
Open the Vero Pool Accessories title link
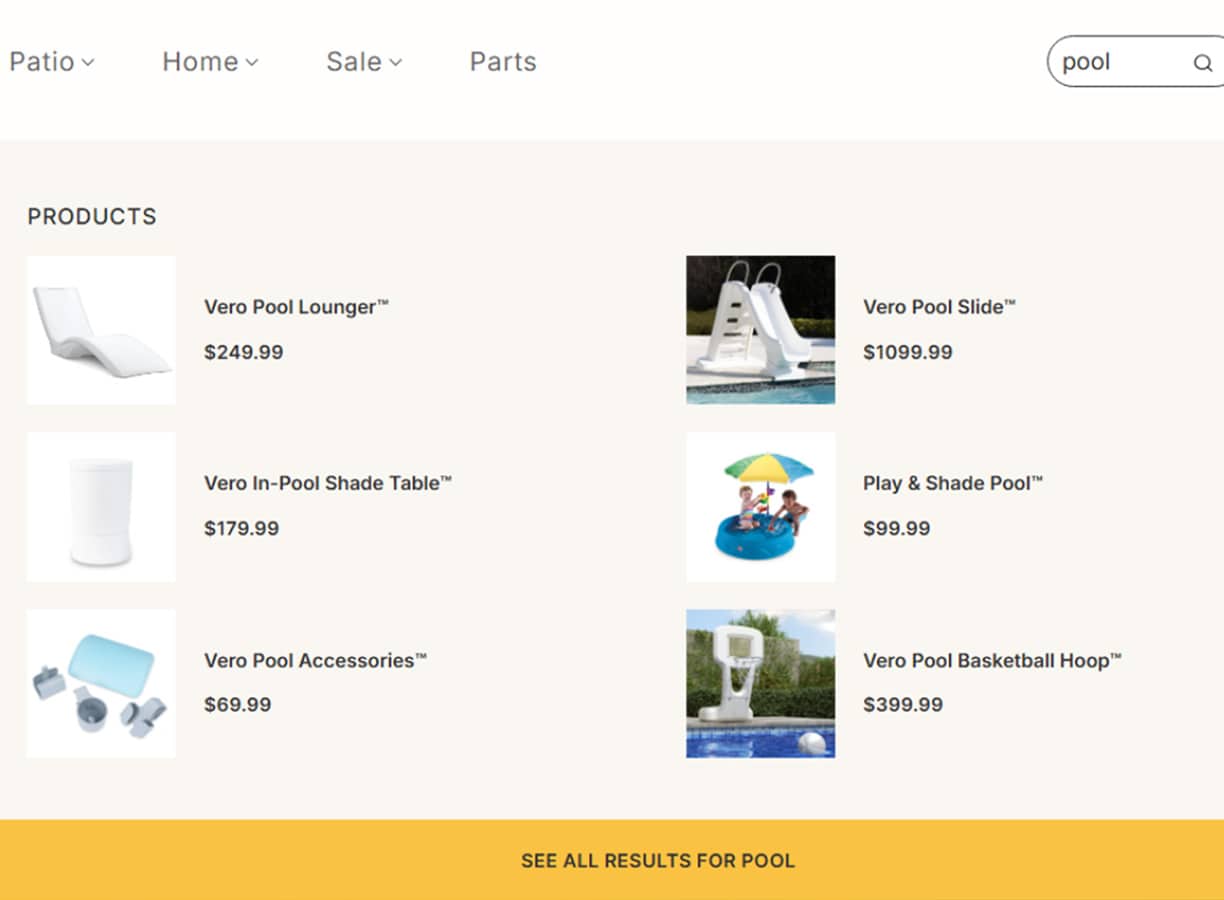[x=315, y=660]
